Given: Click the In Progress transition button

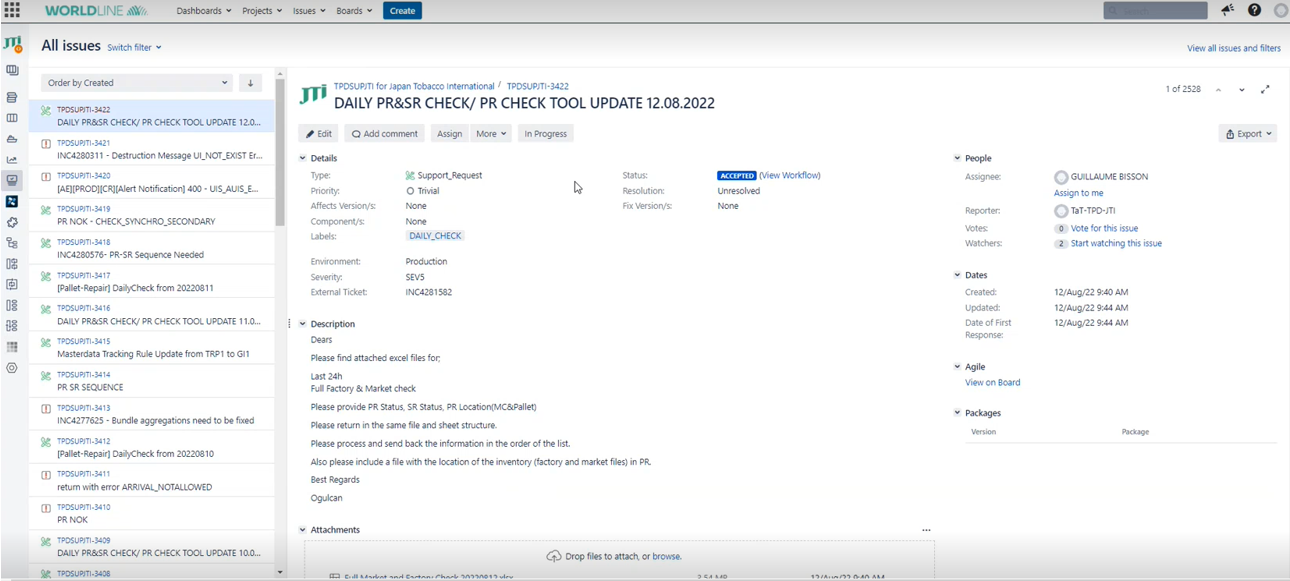Looking at the screenshot, I should click(x=546, y=134).
